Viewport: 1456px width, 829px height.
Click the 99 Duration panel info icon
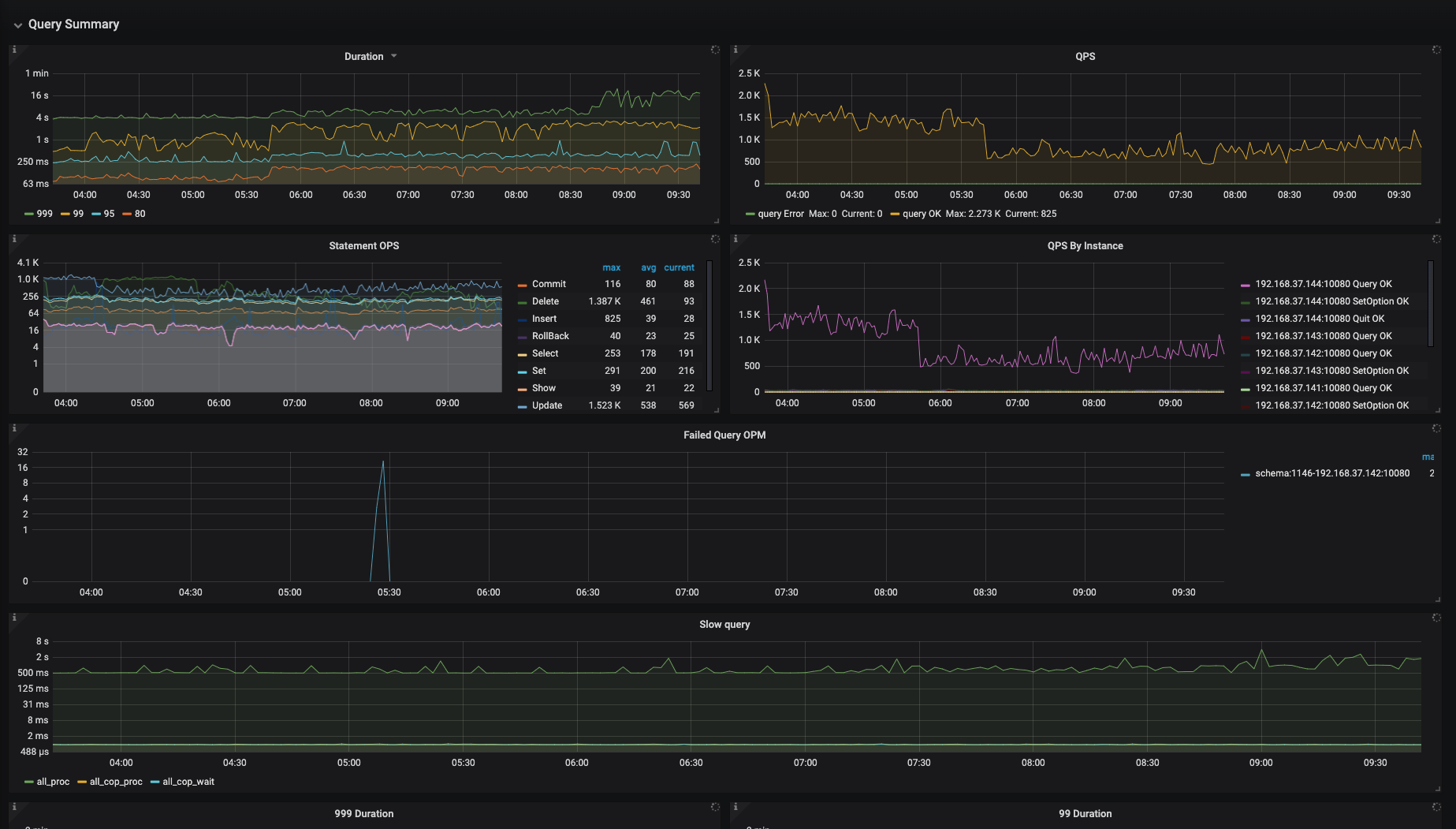pyautogui.click(x=735, y=807)
